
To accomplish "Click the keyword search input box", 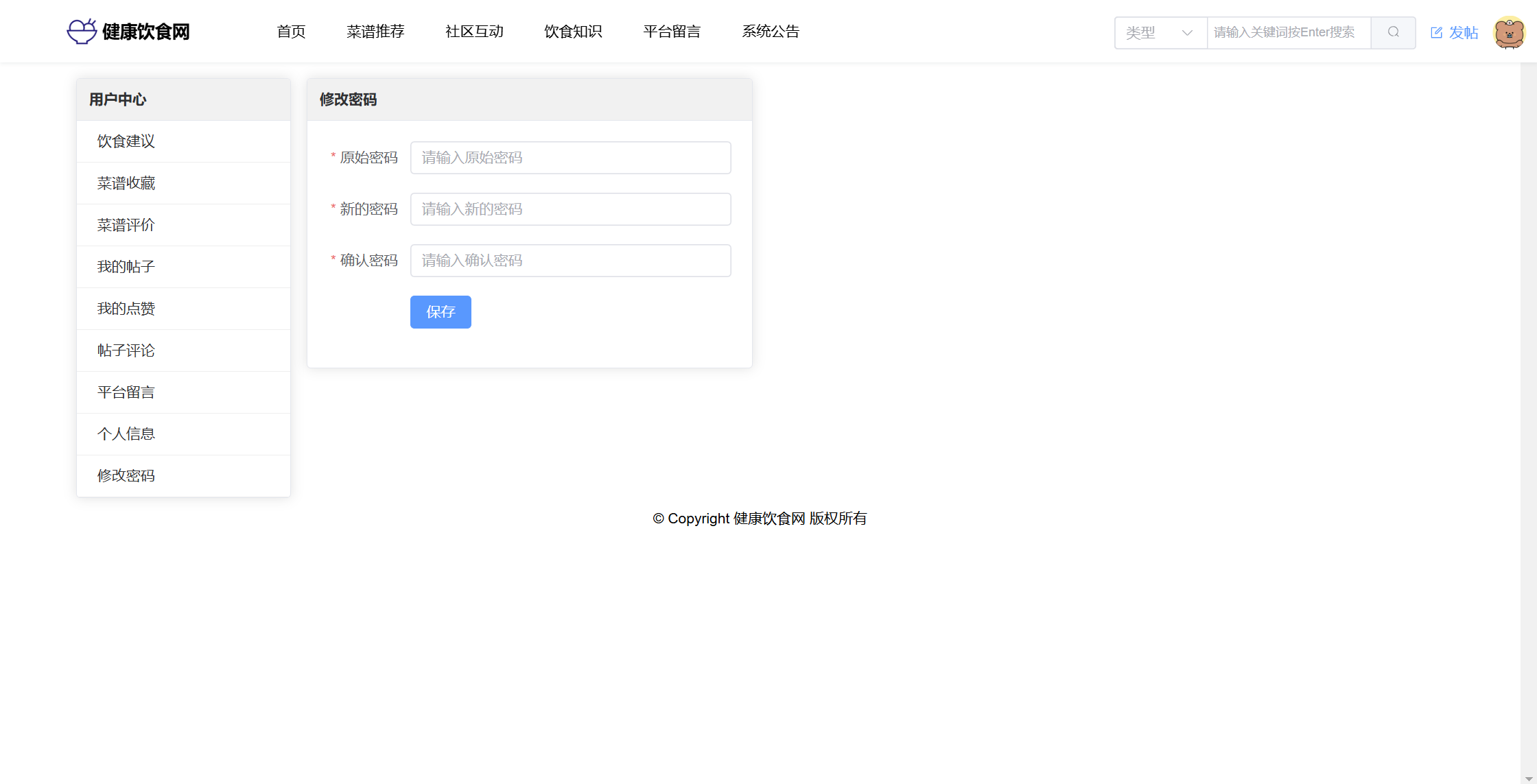I will tap(1288, 32).
